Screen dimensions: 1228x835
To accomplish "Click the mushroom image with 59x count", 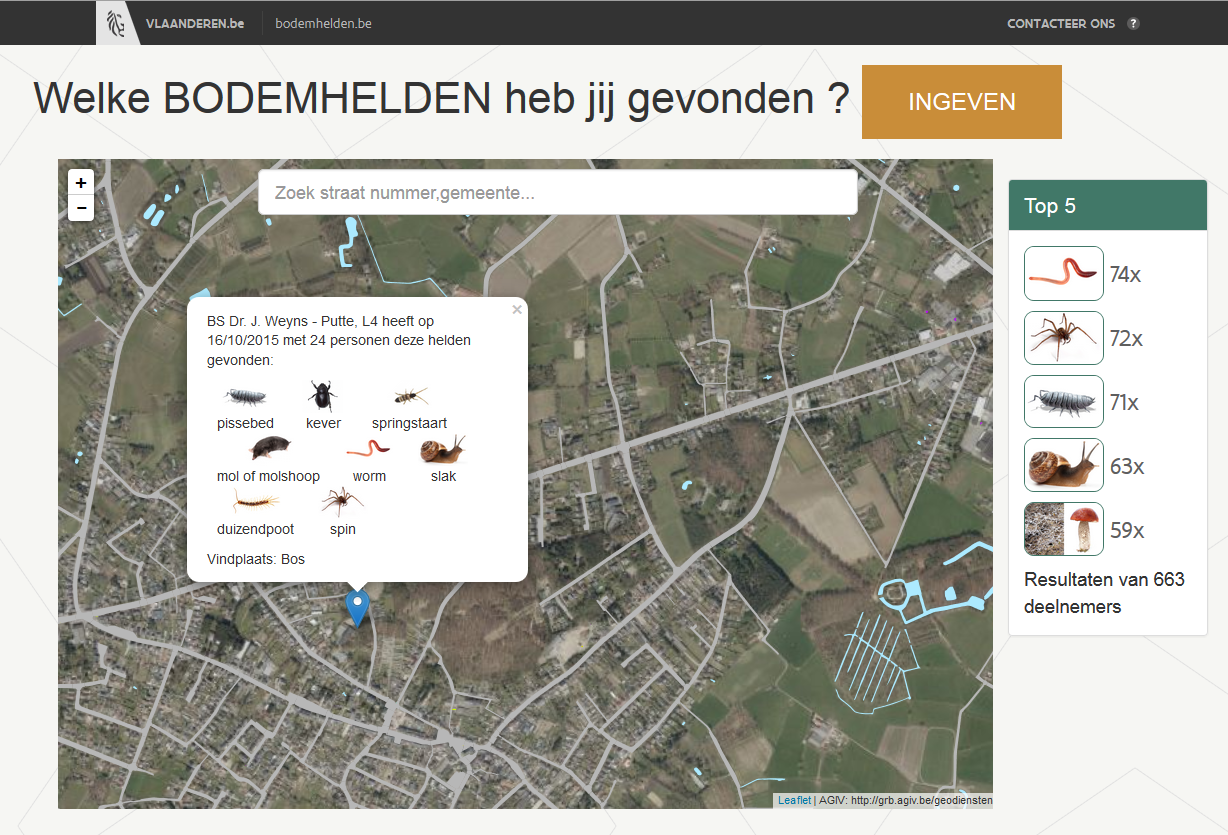I will pyautogui.click(x=1063, y=529).
